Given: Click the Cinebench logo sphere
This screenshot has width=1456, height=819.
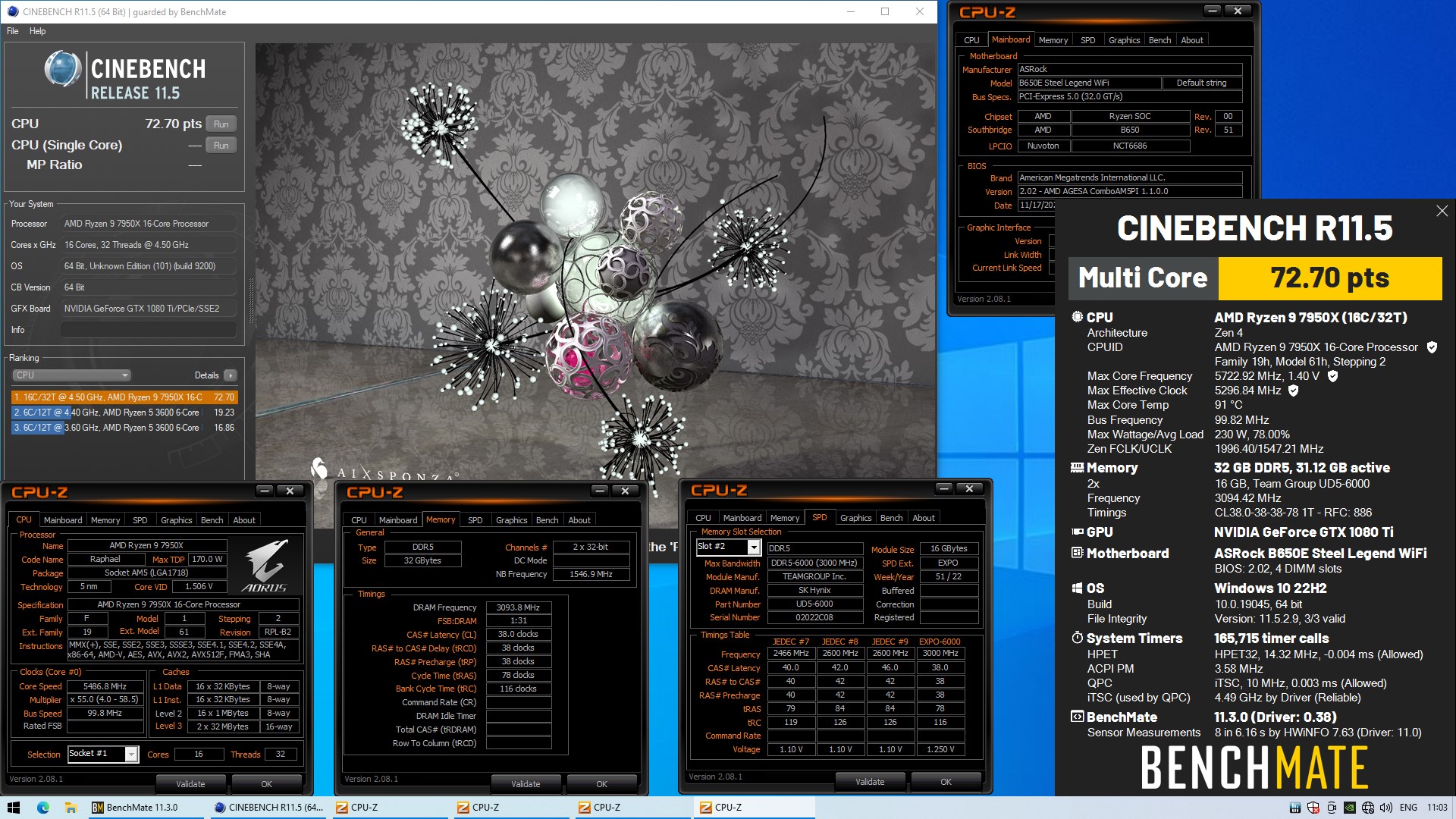Looking at the screenshot, I should pyautogui.click(x=62, y=69).
